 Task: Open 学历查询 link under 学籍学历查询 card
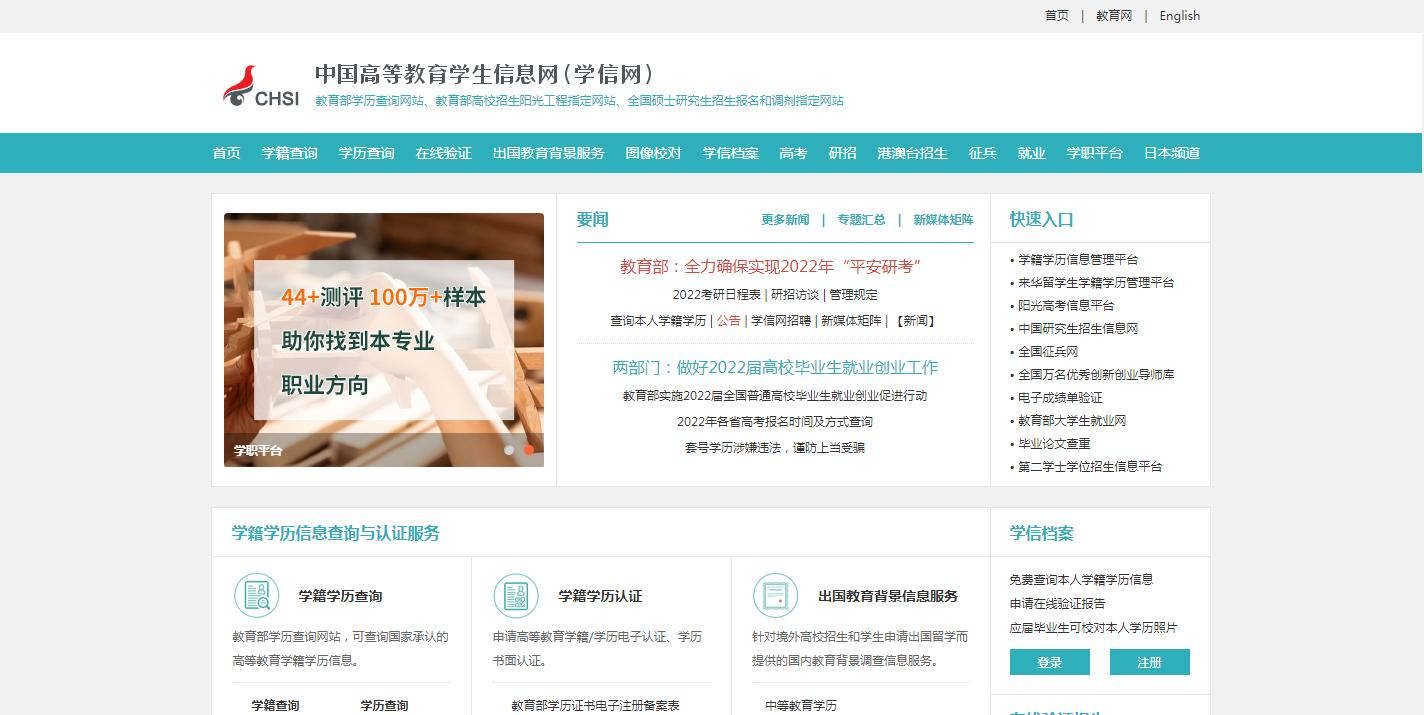click(384, 705)
